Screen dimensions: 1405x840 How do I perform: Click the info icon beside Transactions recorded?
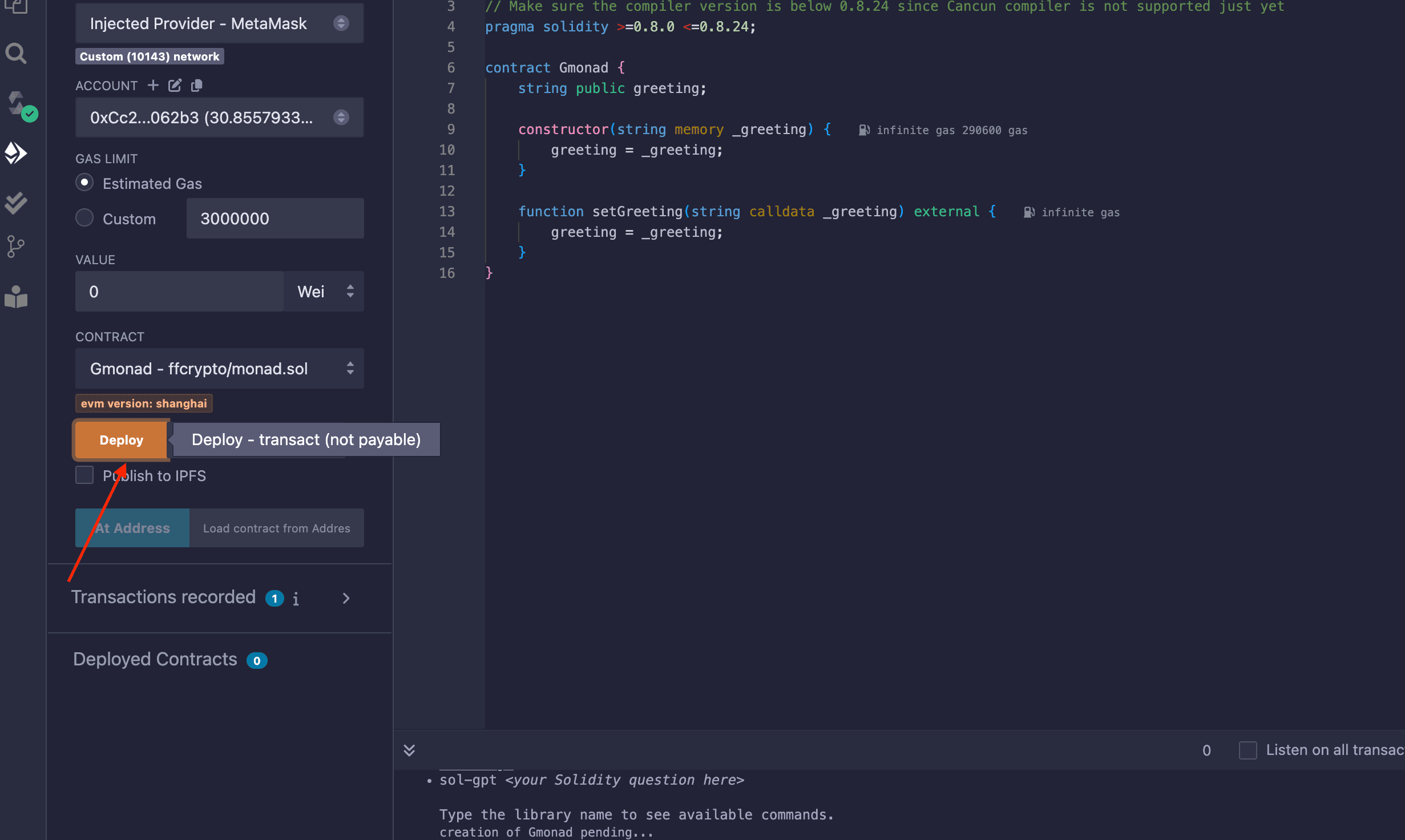296,599
